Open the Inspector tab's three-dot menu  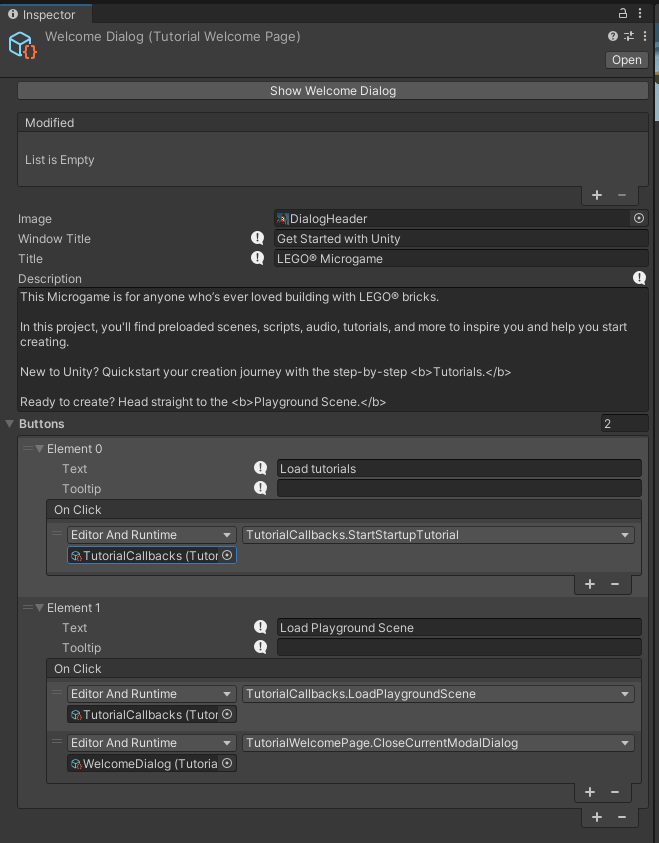pos(640,13)
